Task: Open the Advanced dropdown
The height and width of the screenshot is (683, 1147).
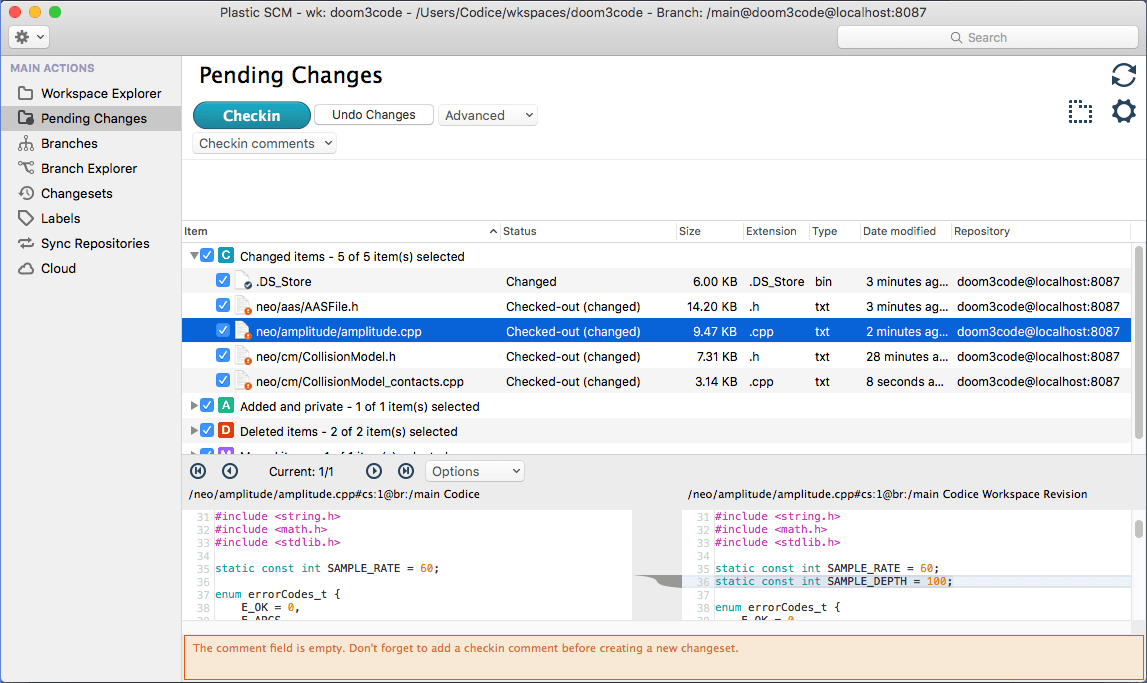Action: pyautogui.click(x=488, y=115)
